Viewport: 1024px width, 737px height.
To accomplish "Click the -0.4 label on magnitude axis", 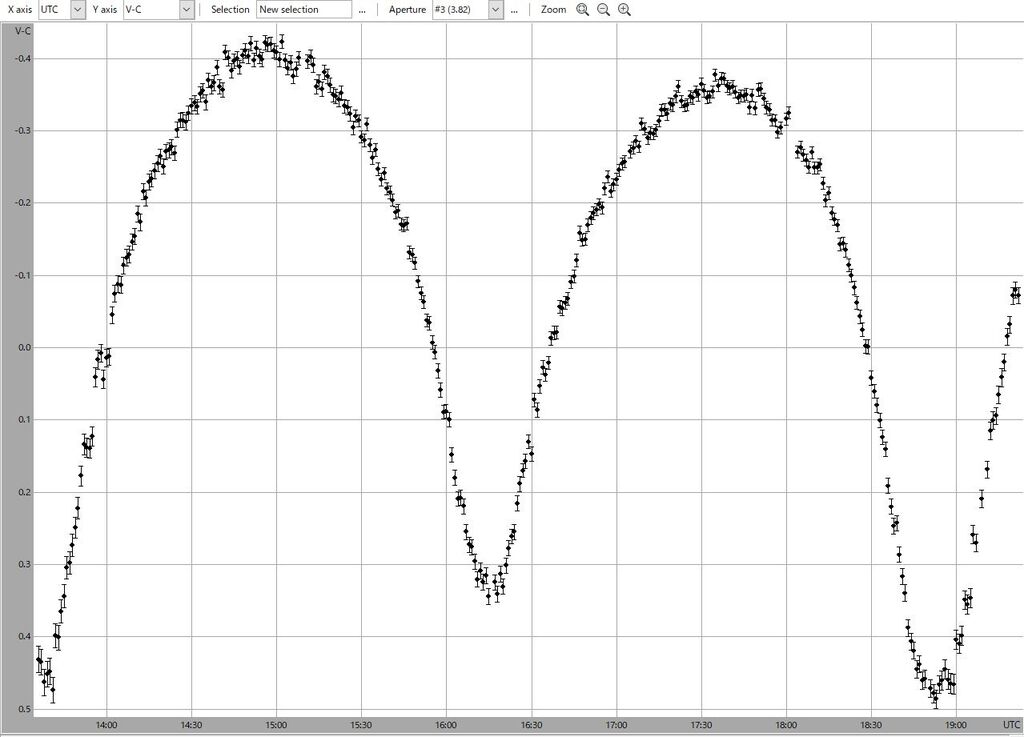I will [x=23, y=59].
